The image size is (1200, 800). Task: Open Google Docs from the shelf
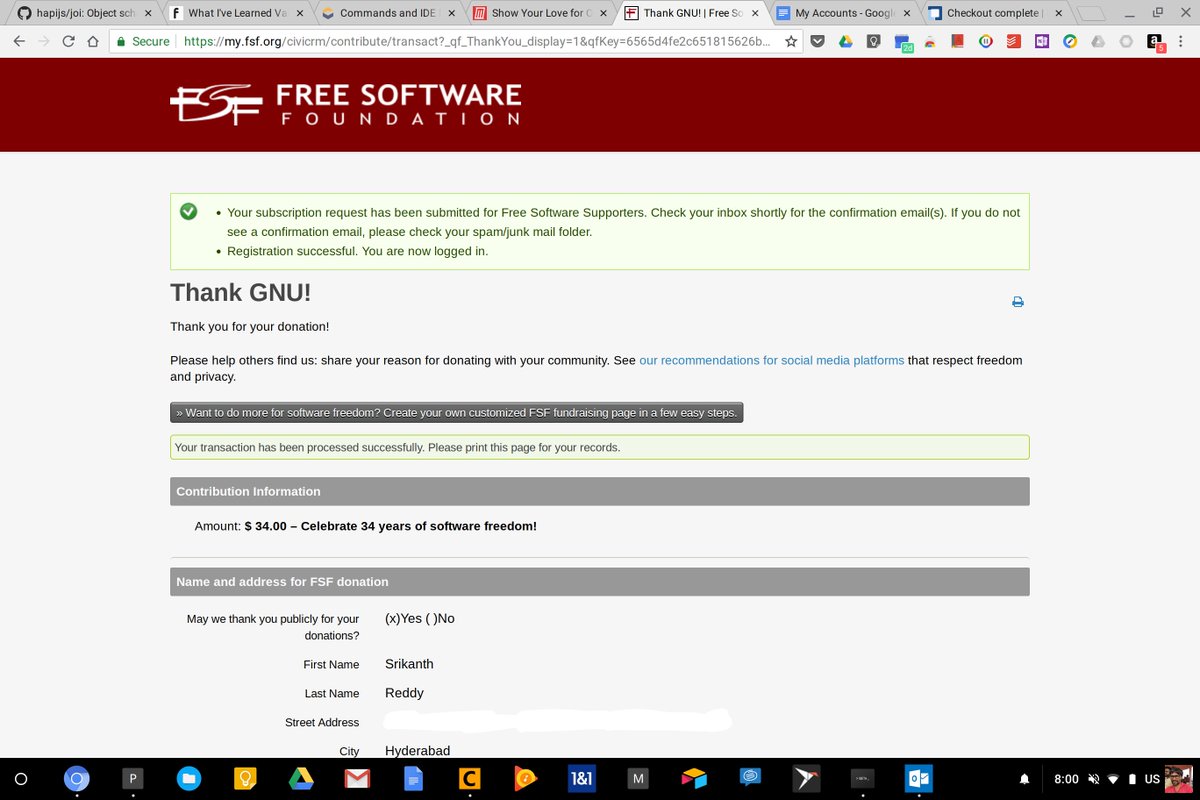tap(413, 779)
